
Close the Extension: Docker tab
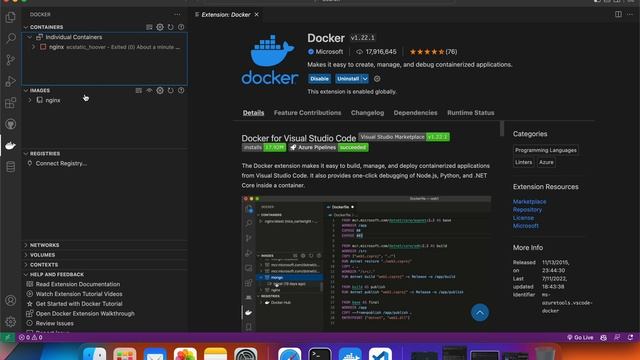coord(257,15)
